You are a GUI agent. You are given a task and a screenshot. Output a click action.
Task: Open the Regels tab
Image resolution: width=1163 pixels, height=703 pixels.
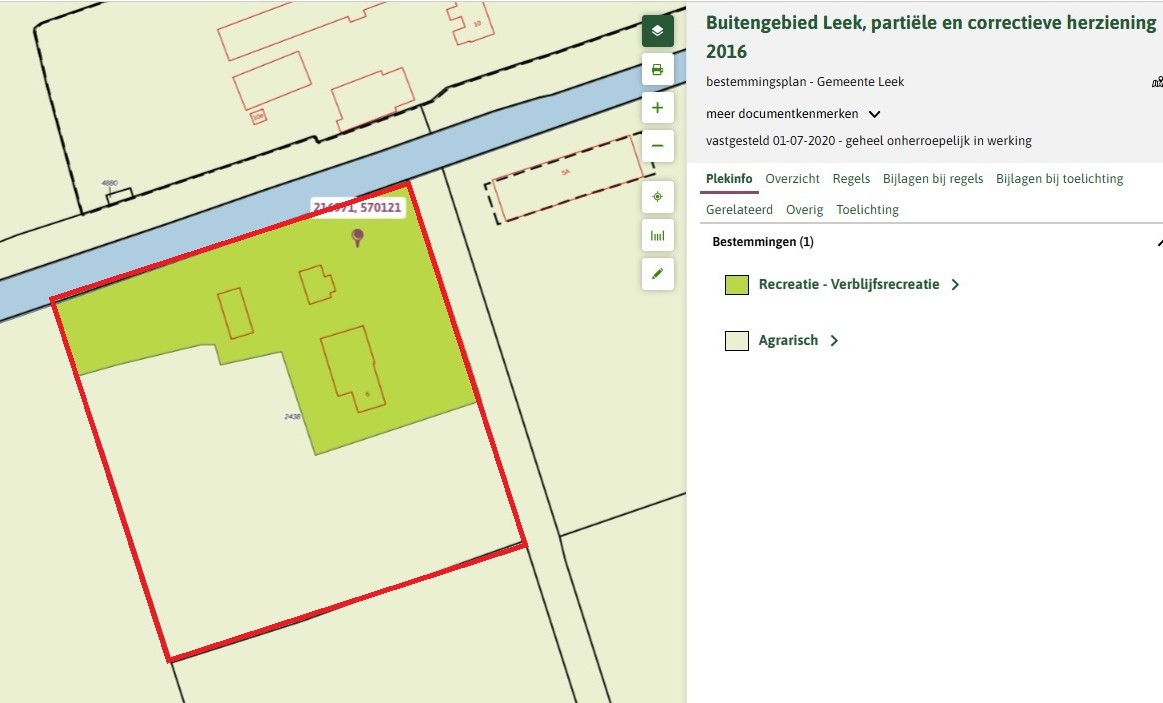point(851,179)
